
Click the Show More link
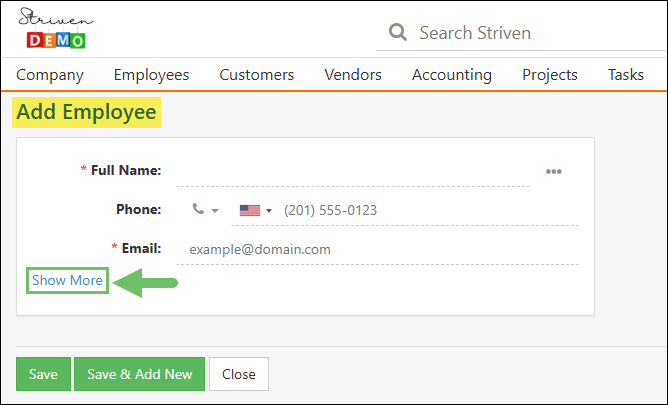click(67, 280)
